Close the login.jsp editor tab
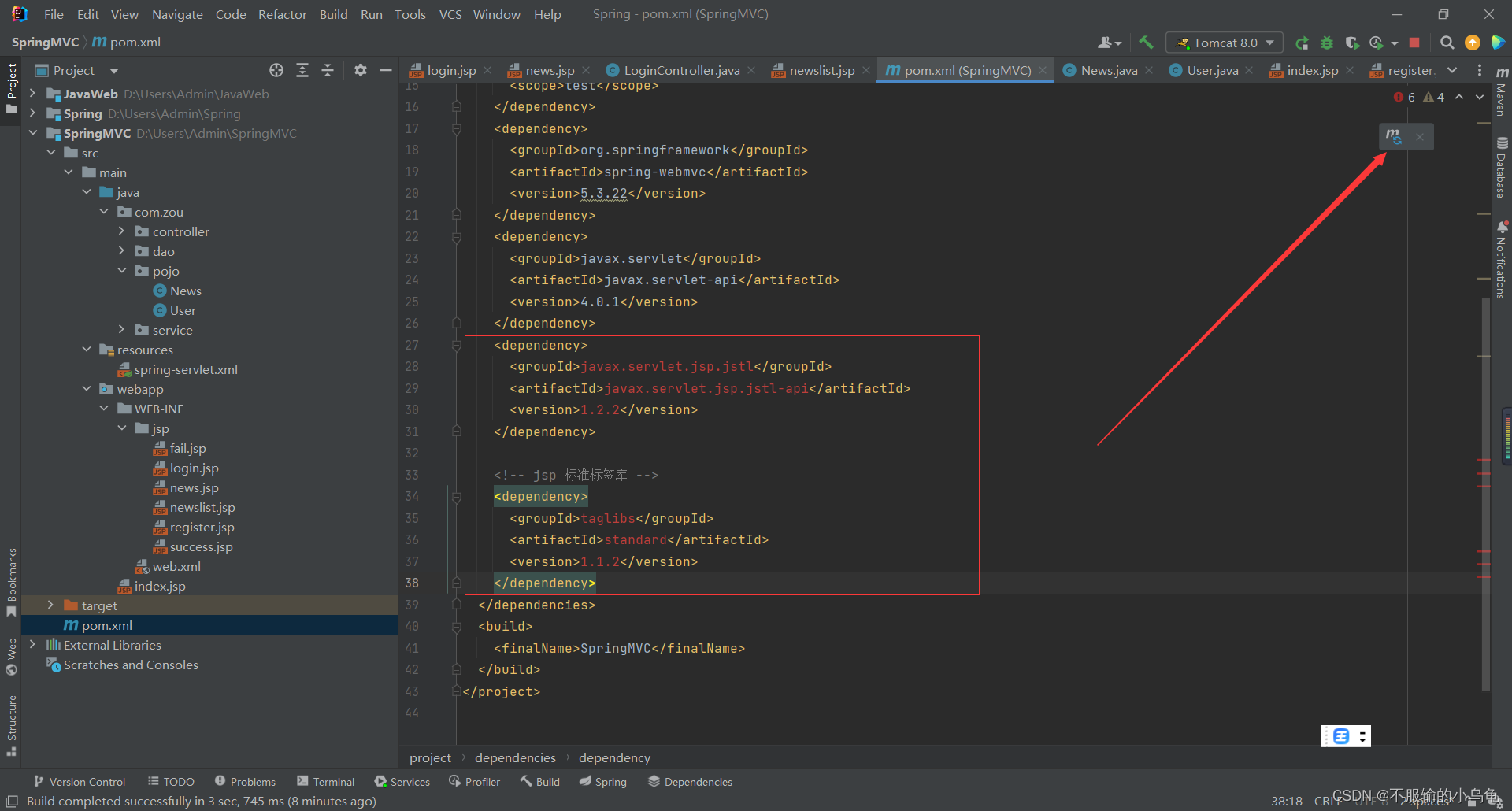 pyautogui.click(x=487, y=70)
